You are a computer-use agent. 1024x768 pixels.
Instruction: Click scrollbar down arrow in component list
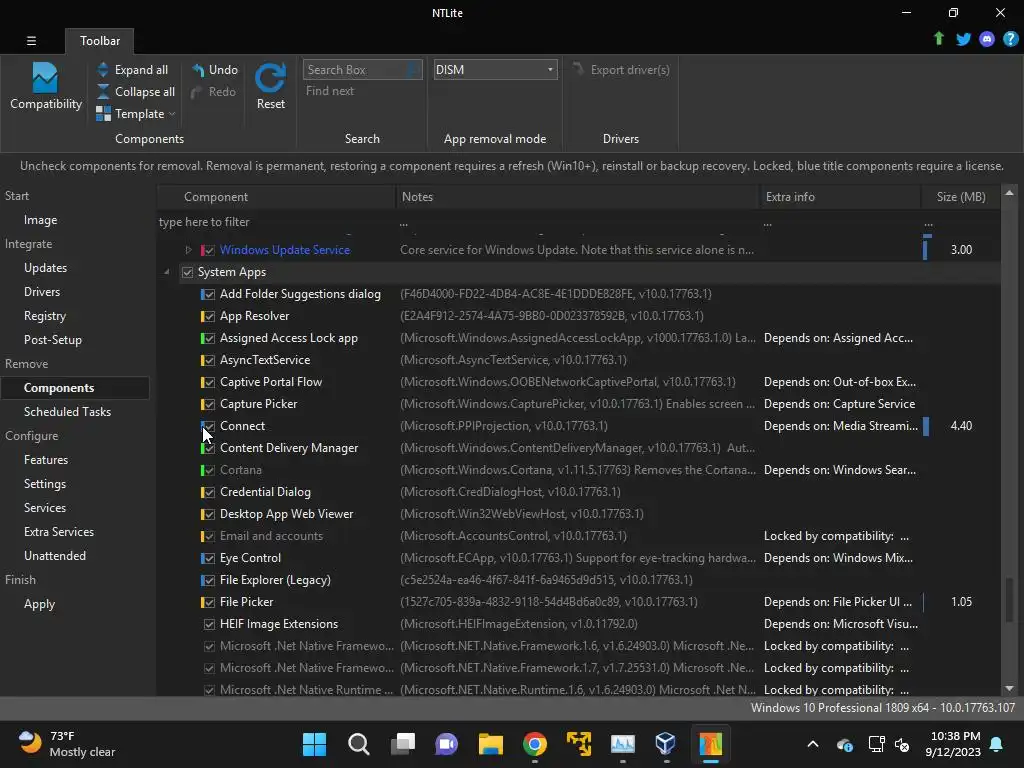1009,688
